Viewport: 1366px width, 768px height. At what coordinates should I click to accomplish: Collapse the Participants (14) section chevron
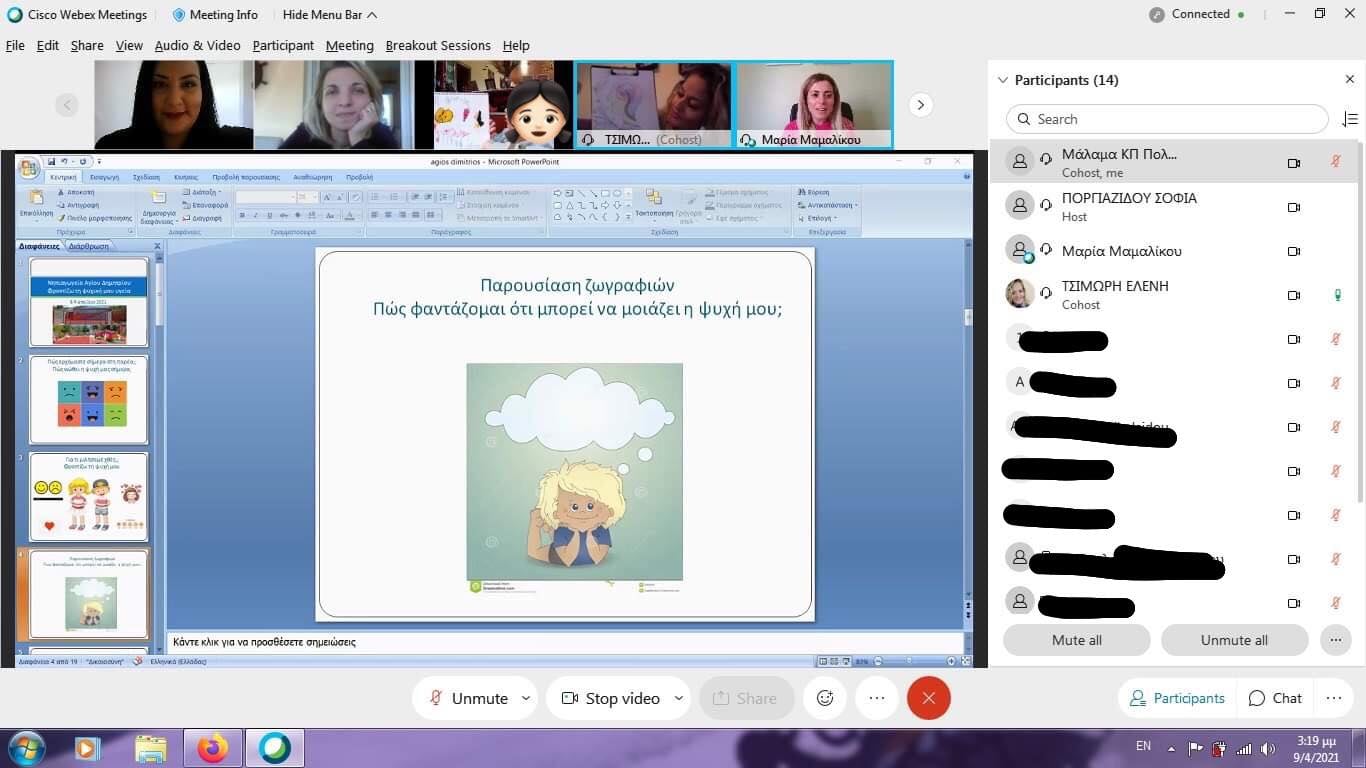1002,80
